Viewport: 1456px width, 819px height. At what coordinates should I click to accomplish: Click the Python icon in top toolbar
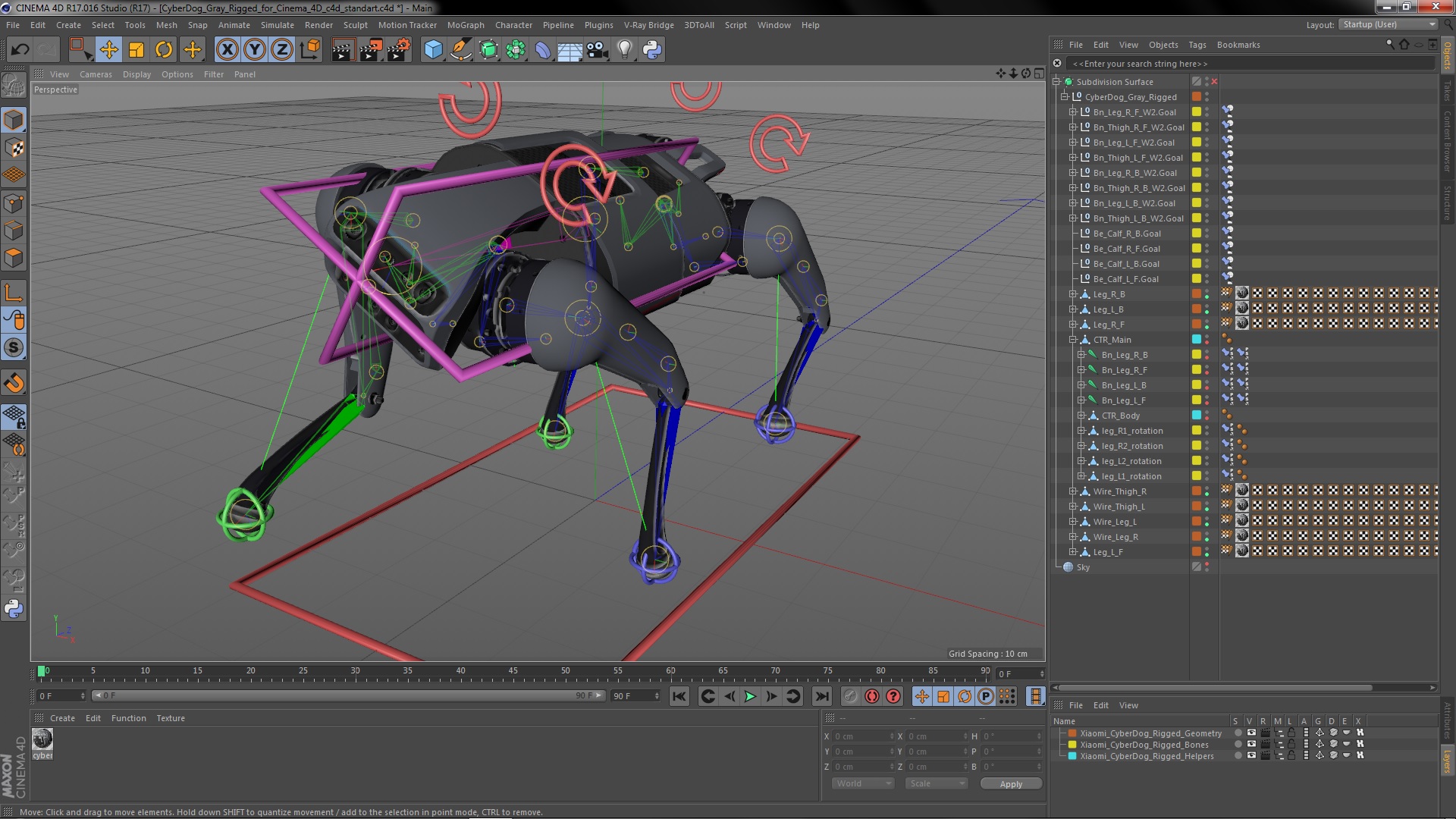click(652, 50)
